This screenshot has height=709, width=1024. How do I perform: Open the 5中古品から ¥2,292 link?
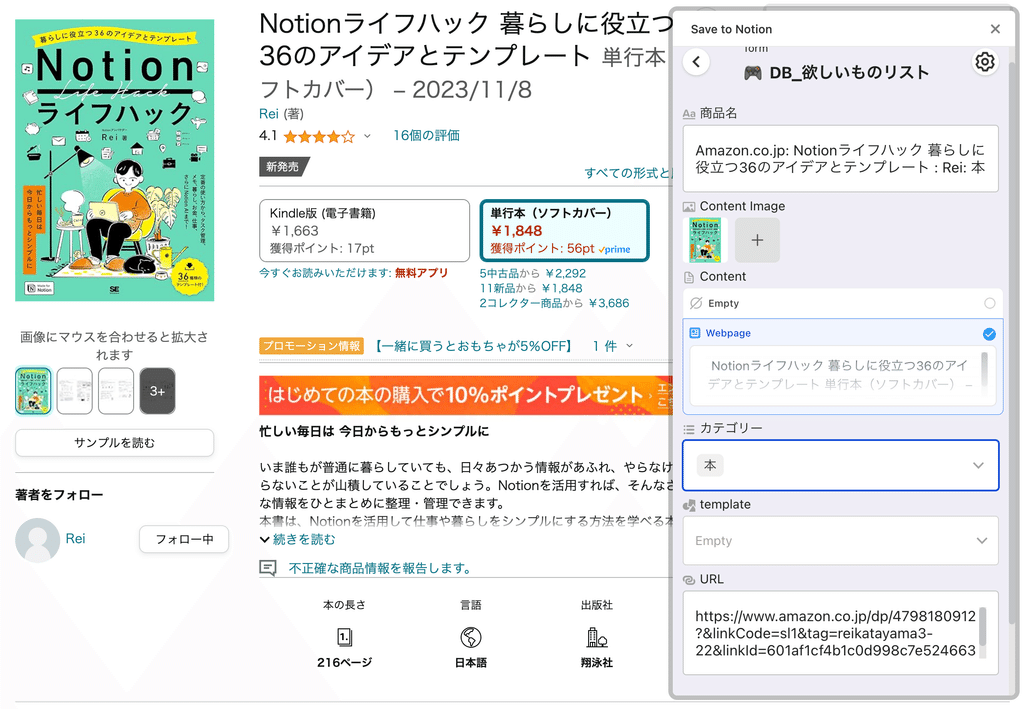[x=532, y=274]
